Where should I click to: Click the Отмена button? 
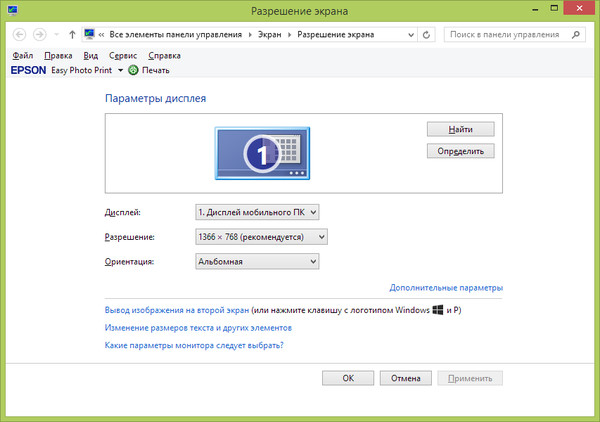pos(406,378)
